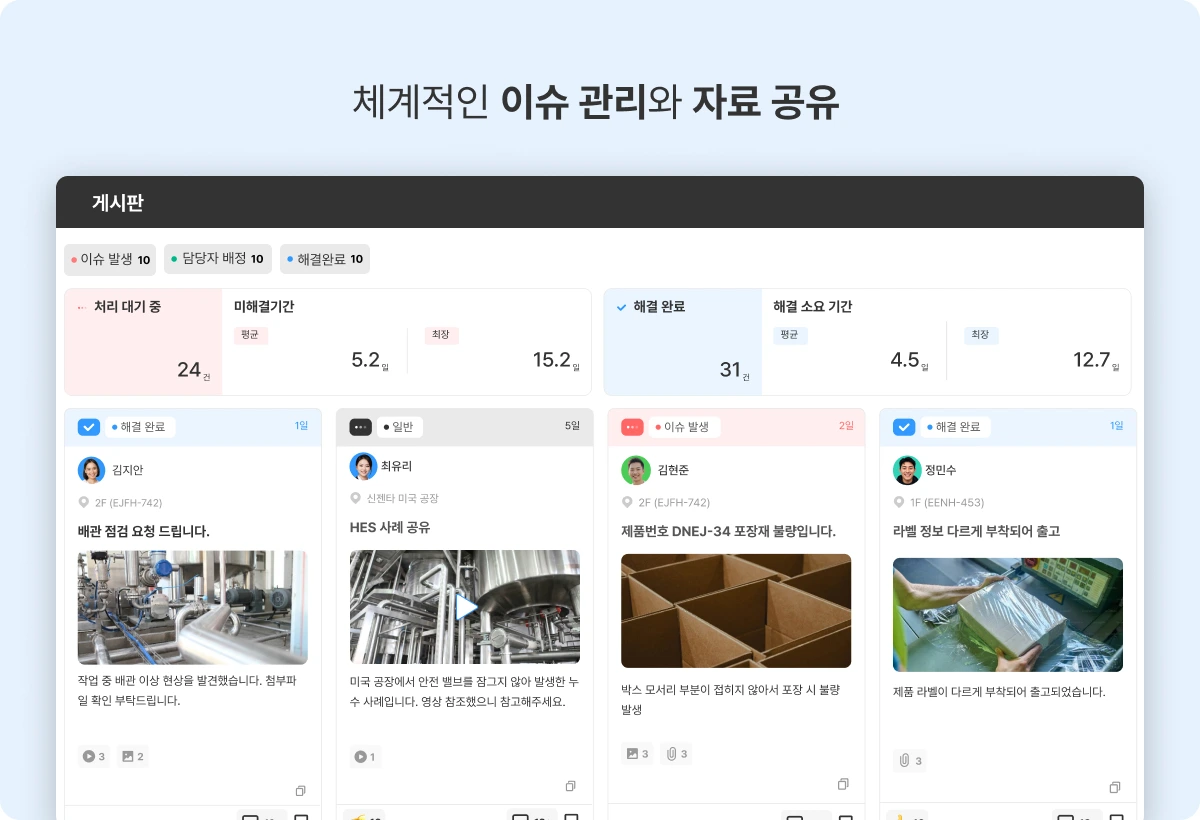Click the red dots status icon on 김현준's card
1200x820 pixels.
[632, 427]
